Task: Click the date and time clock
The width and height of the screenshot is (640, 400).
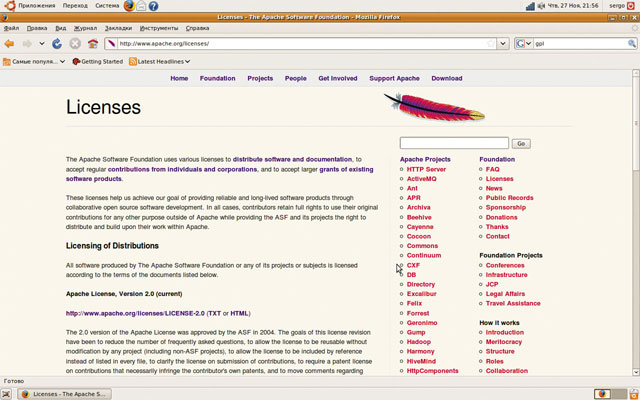Action: 573,6
